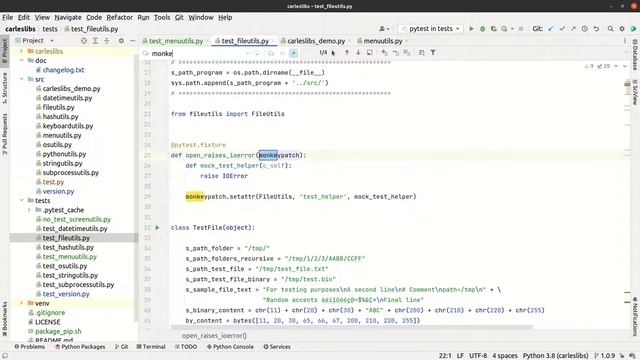Open Python Packages tool window
The width and height of the screenshot is (640, 360).
[x=80, y=347]
